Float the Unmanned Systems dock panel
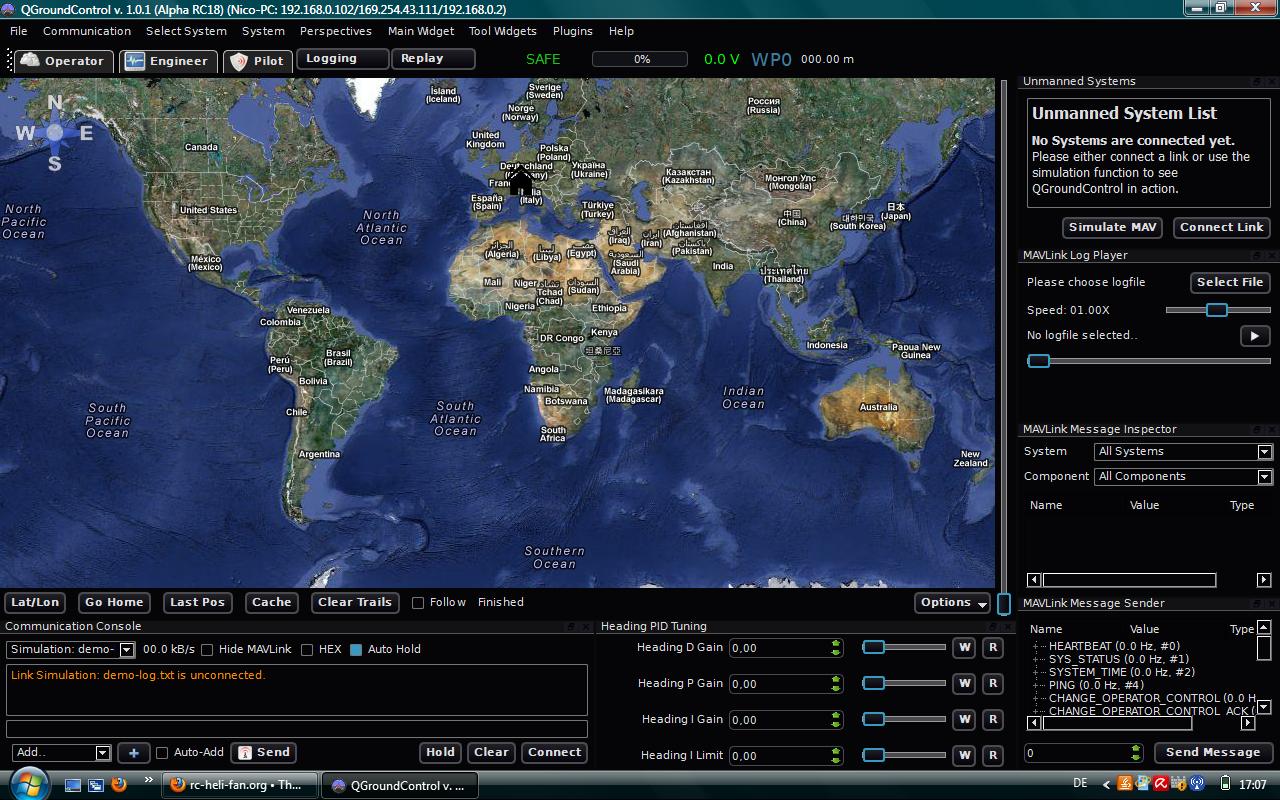Screen dimensions: 1280x800 coord(1257,82)
